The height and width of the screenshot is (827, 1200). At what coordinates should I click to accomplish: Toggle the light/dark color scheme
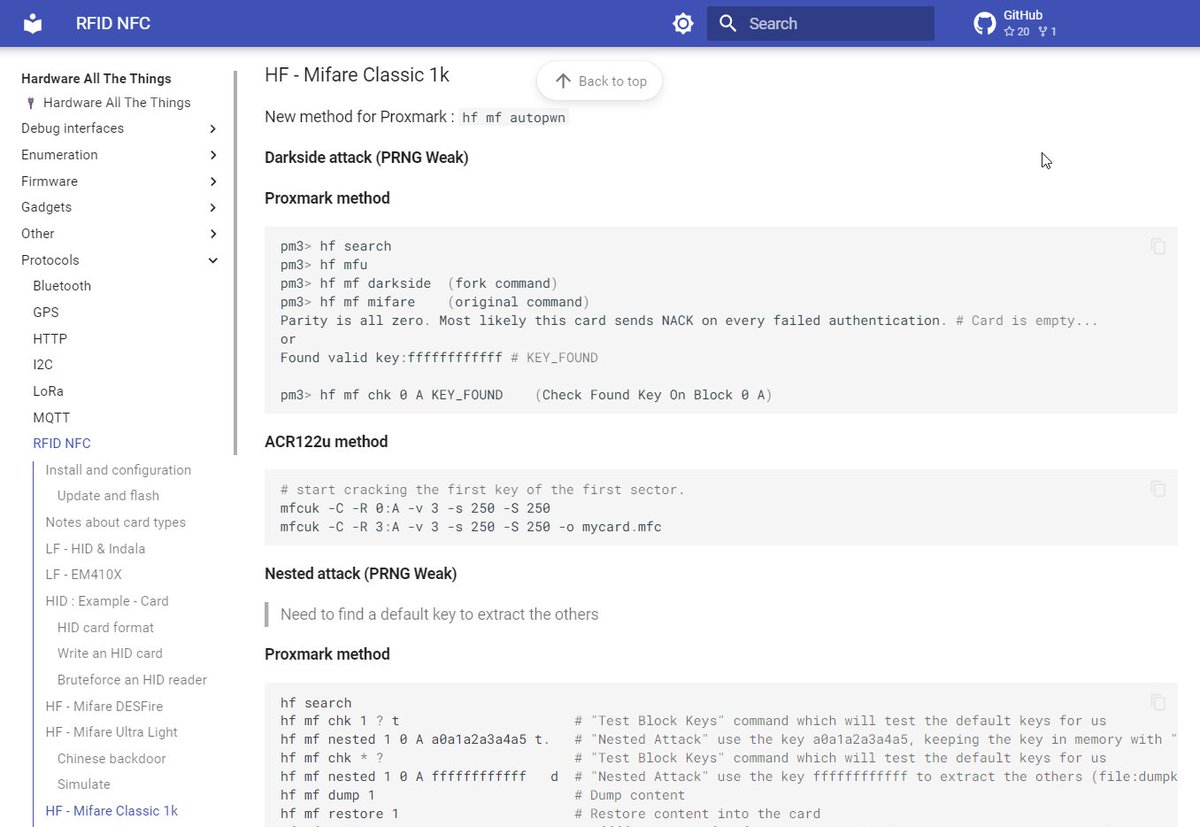pyautogui.click(x=683, y=23)
